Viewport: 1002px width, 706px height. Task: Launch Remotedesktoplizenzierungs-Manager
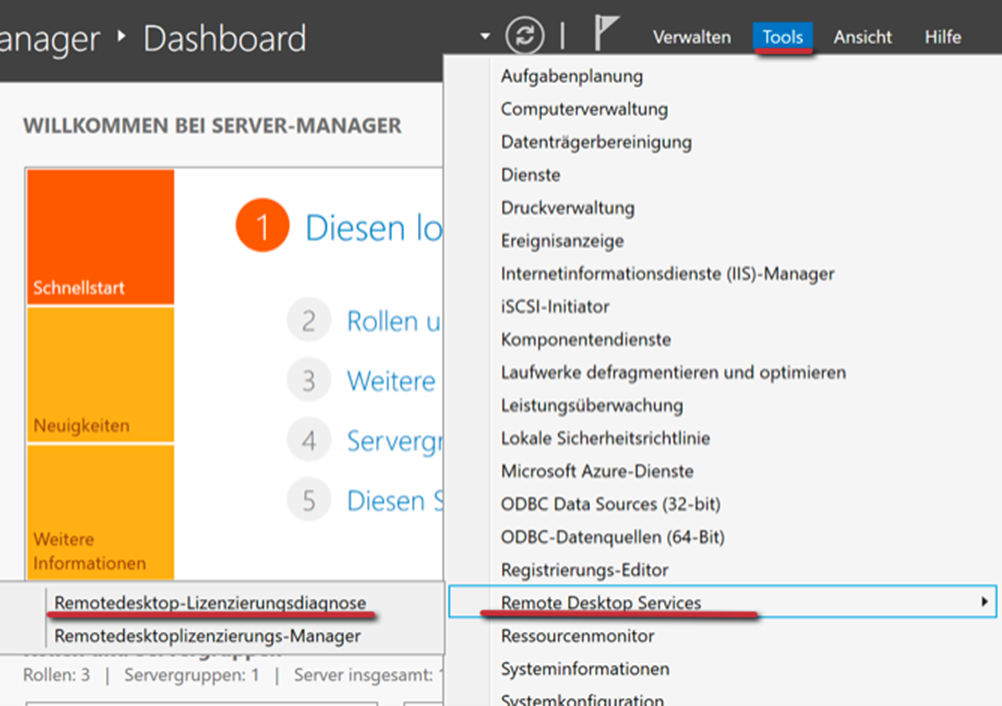pyautogui.click(x=207, y=635)
